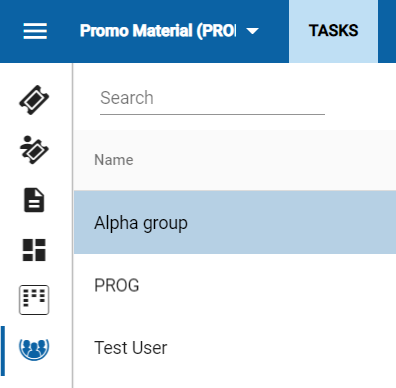Open the tickets view in sidebar

(34, 100)
